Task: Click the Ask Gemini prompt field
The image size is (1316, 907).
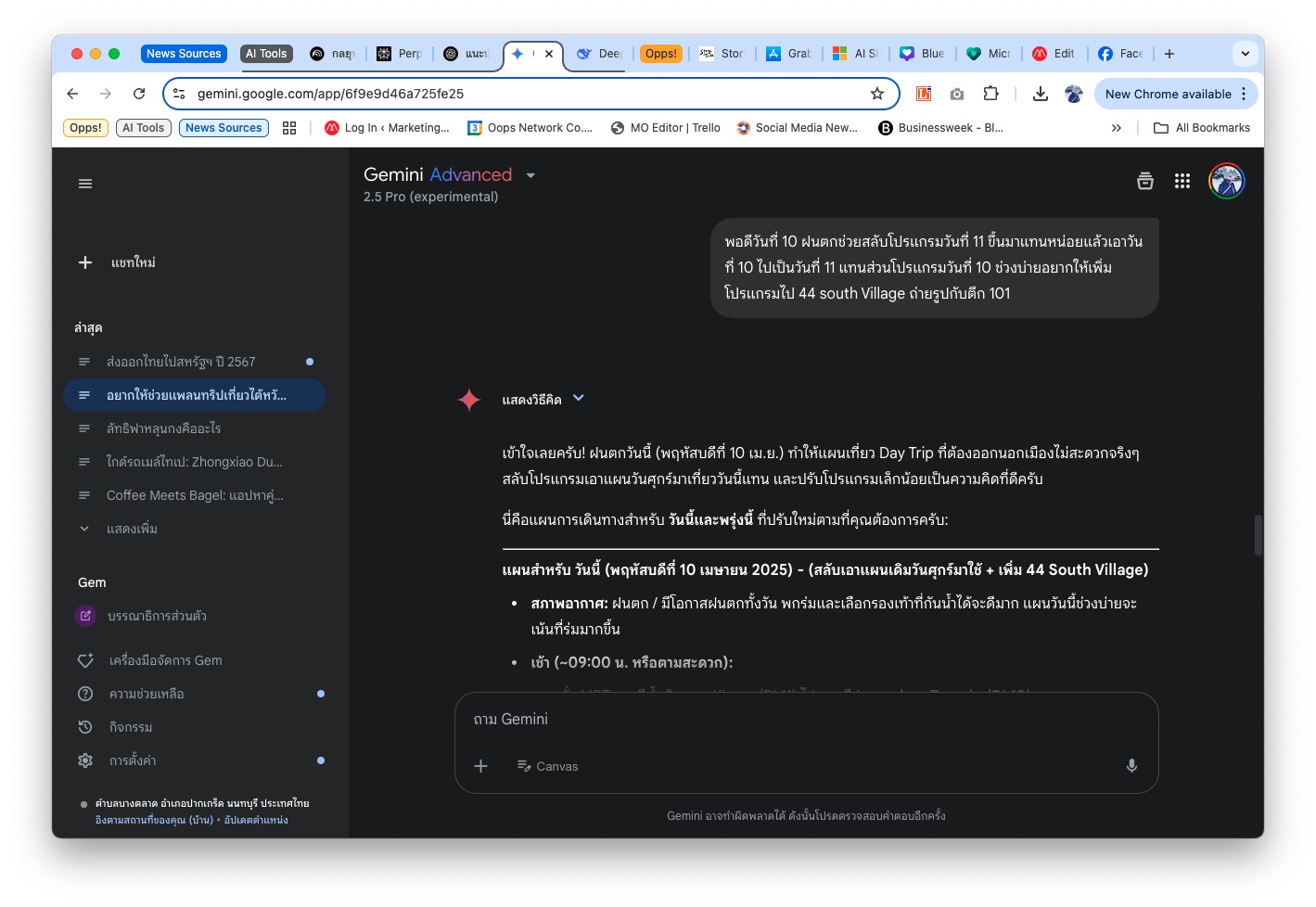Action: pyautogui.click(x=806, y=720)
